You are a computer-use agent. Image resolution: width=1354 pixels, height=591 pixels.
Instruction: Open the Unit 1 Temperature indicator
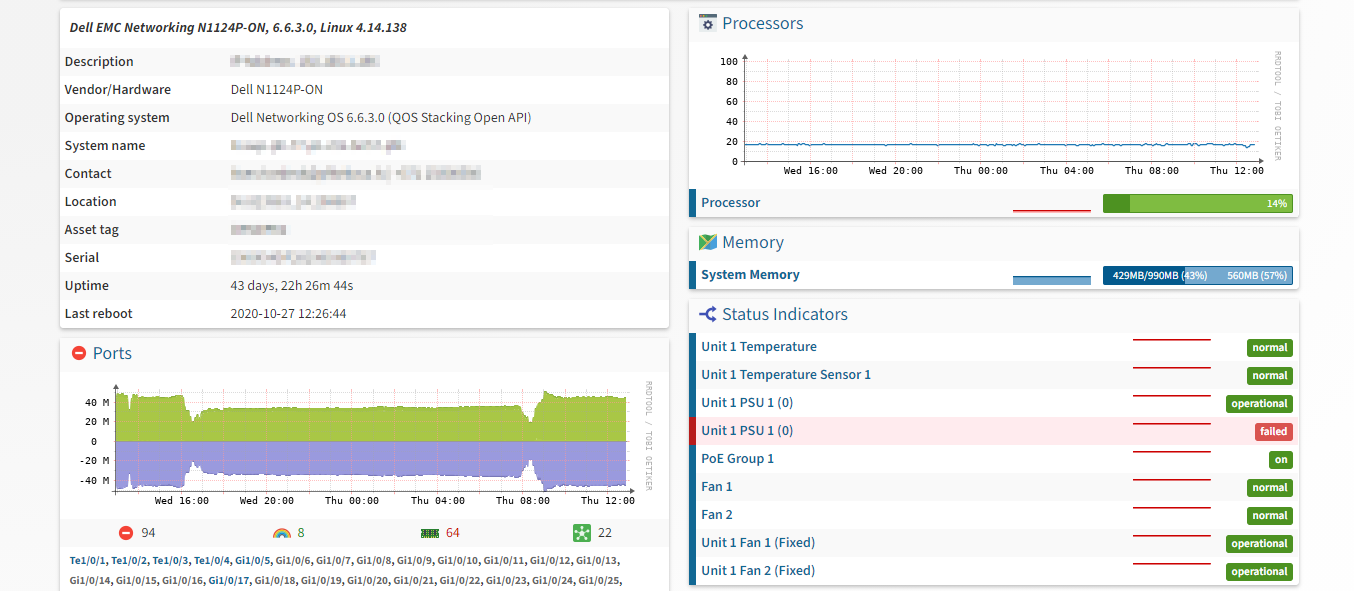click(x=759, y=346)
